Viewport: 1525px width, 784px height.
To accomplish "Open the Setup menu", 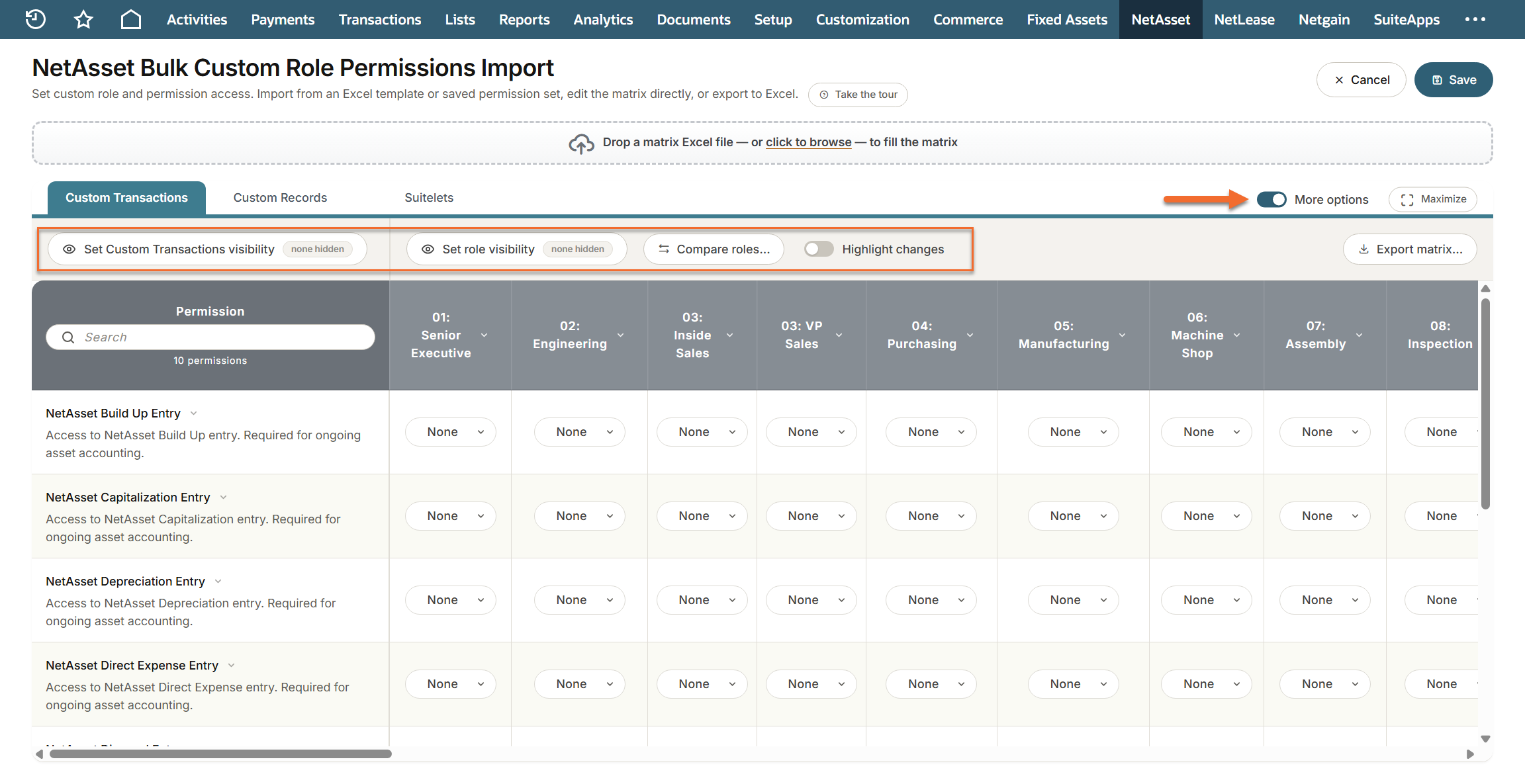I will 773,19.
